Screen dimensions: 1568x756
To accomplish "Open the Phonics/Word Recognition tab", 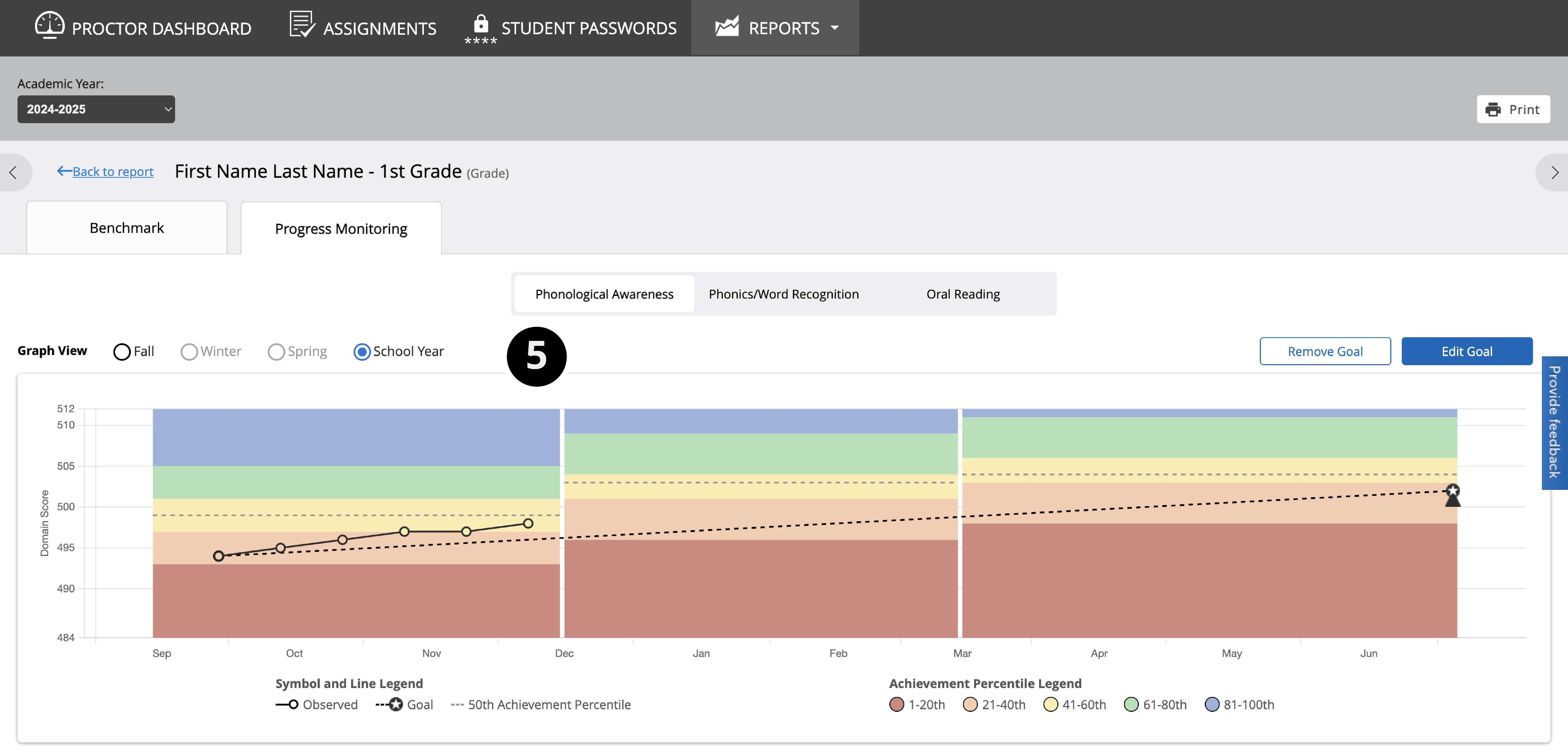I will [x=783, y=295].
